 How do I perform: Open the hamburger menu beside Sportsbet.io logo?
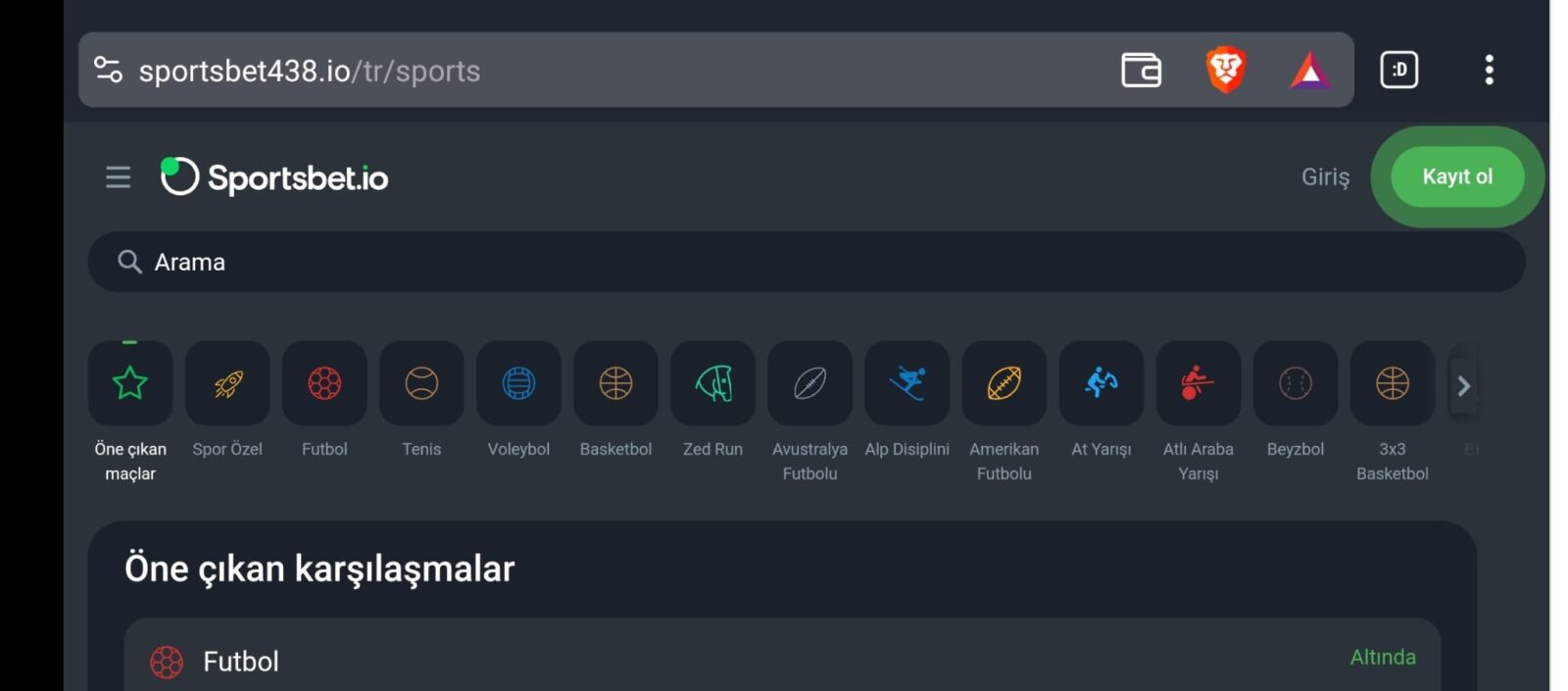tap(119, 177)
